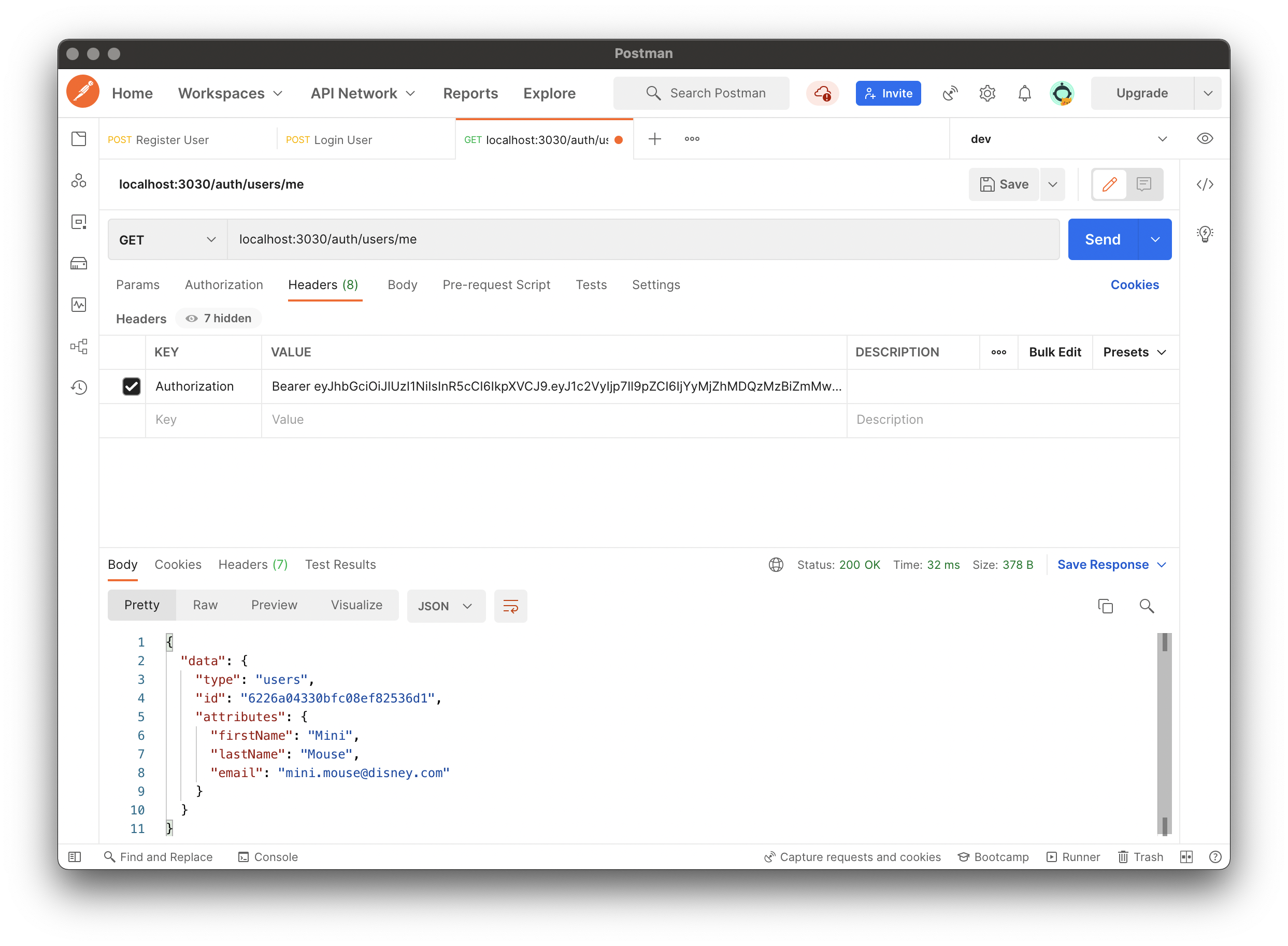
Task: Open the Upgrade options arrow
Action: point(1208,93)
